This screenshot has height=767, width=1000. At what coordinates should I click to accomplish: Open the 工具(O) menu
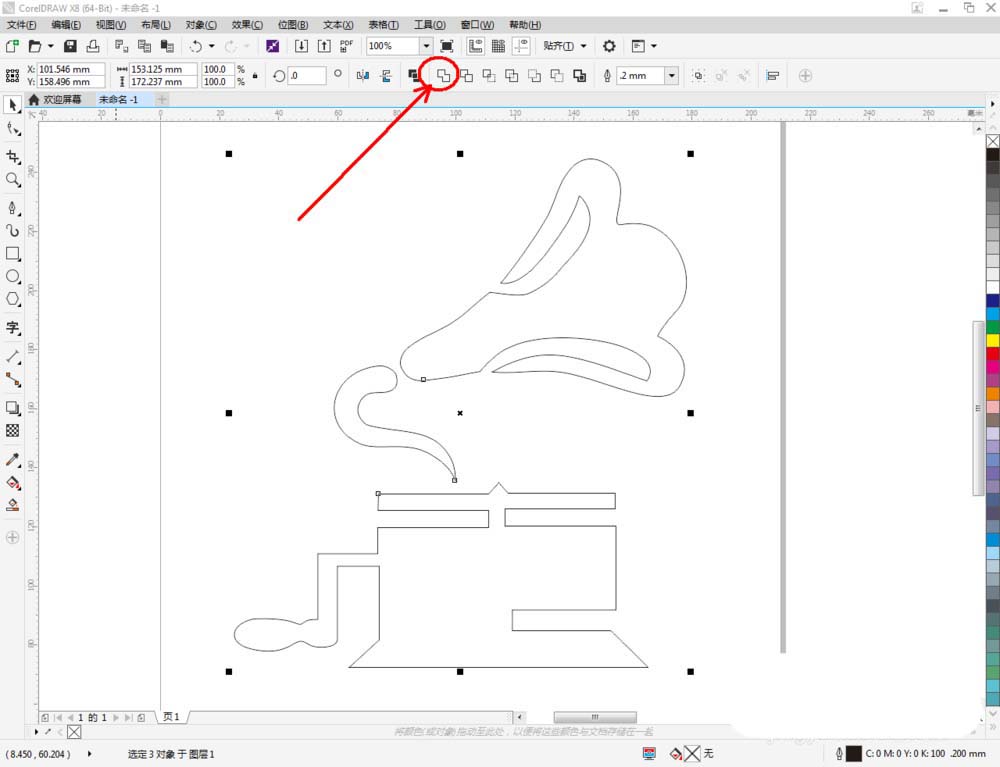coord(430,25)
